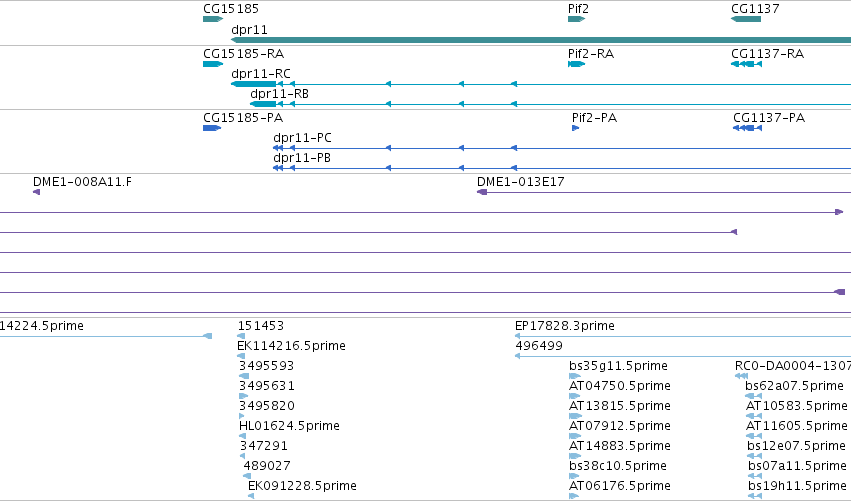This screenshot has width=851, height=501.
Task: Click the Pif2-PA protein label
Action: click(594, 118)
